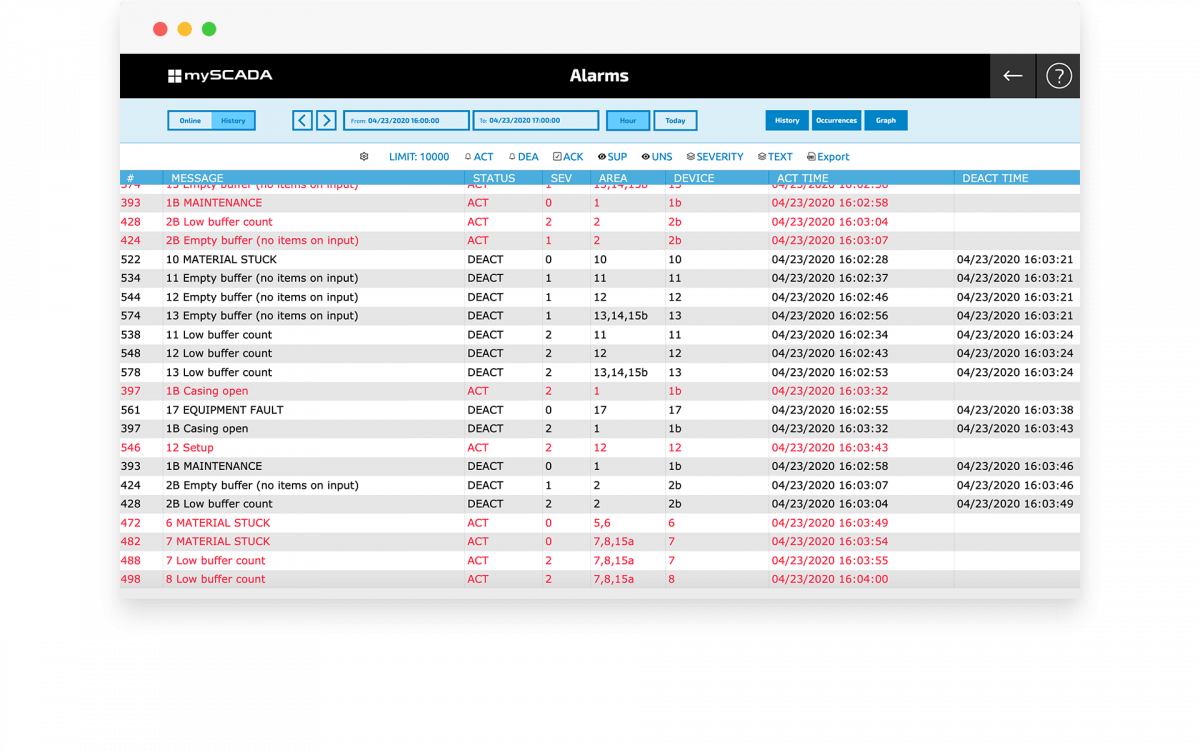Sort by the MESSAGE column header
Viewport: 1200px width, 750px height.
click(x=198, y=178)
